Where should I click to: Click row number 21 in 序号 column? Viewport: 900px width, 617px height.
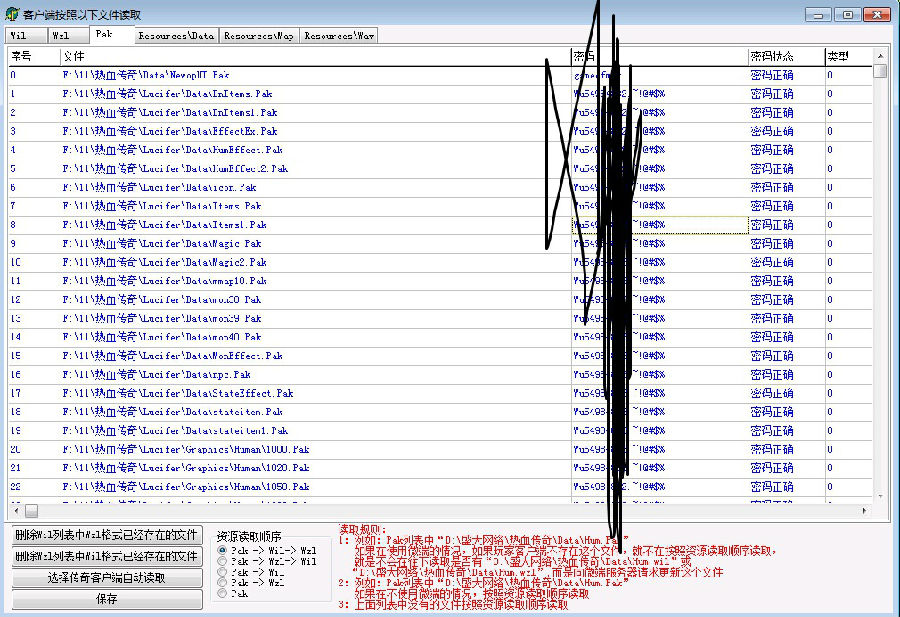pos(15,468)
